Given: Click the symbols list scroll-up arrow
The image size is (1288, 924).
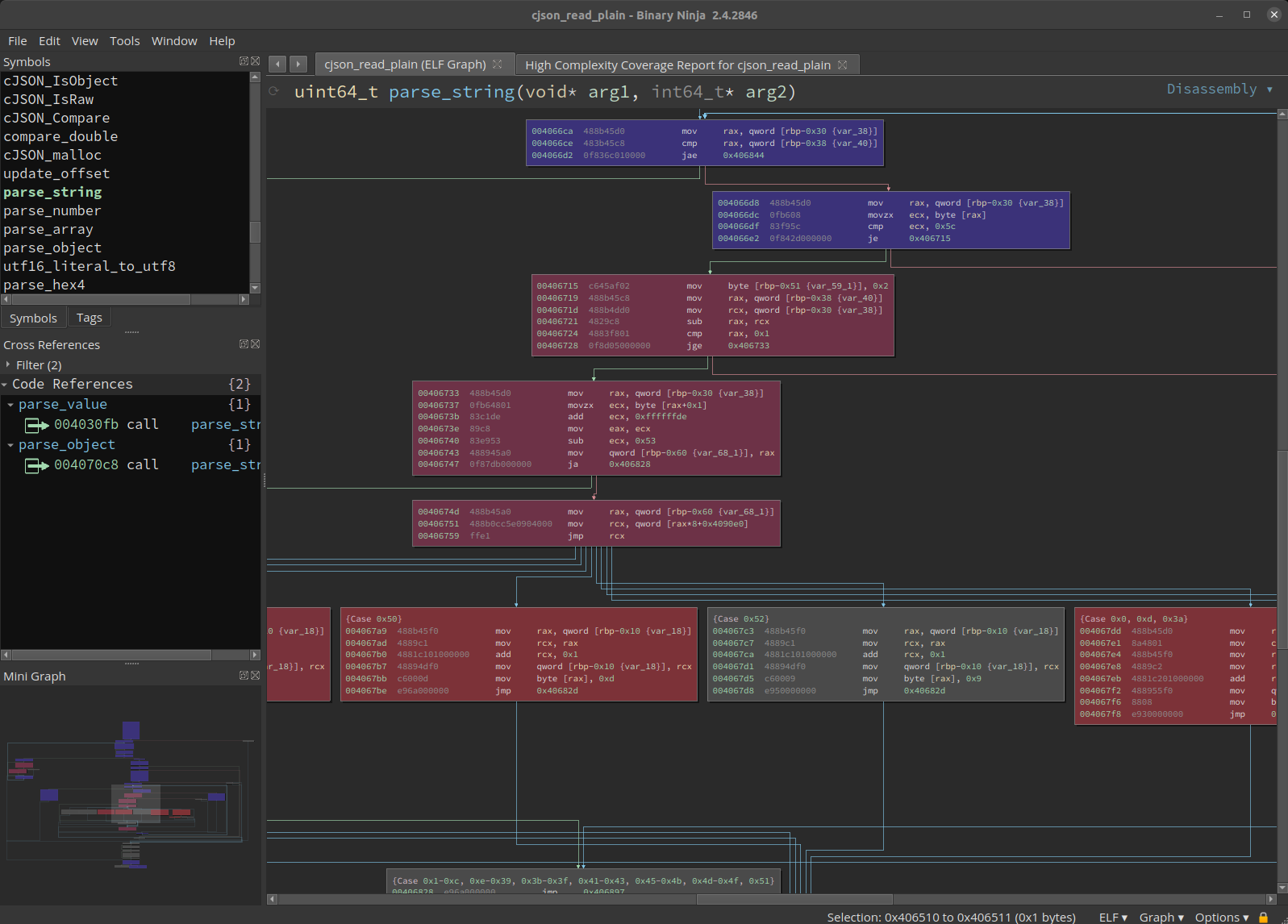Looking at the screenshot, I should [255, 77].
